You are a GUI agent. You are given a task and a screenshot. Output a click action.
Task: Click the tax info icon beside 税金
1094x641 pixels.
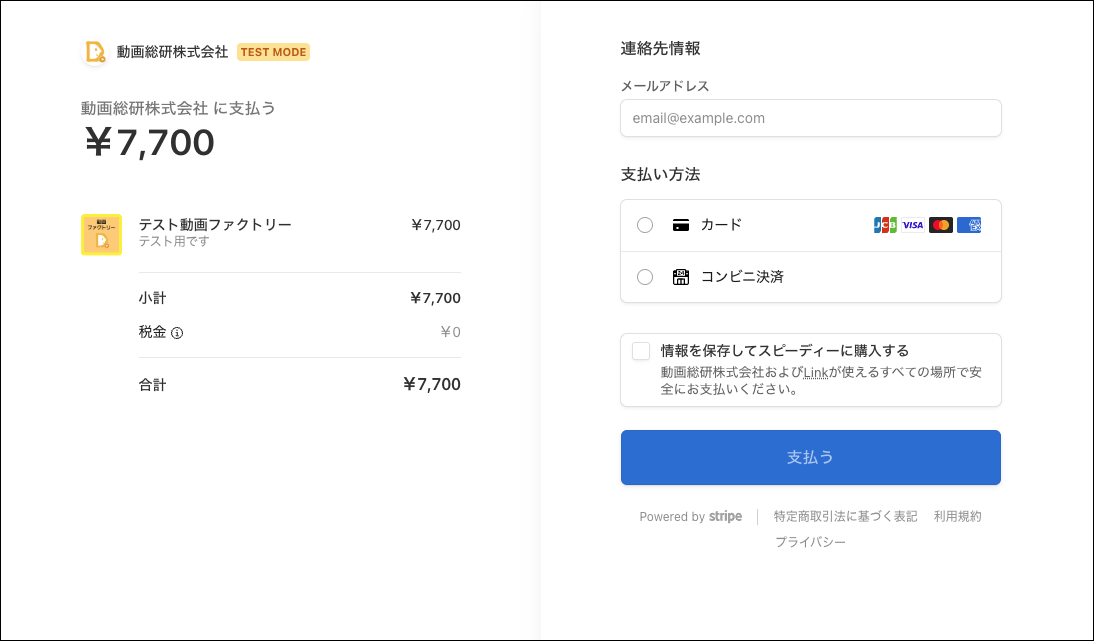click(x=177, y=333)
